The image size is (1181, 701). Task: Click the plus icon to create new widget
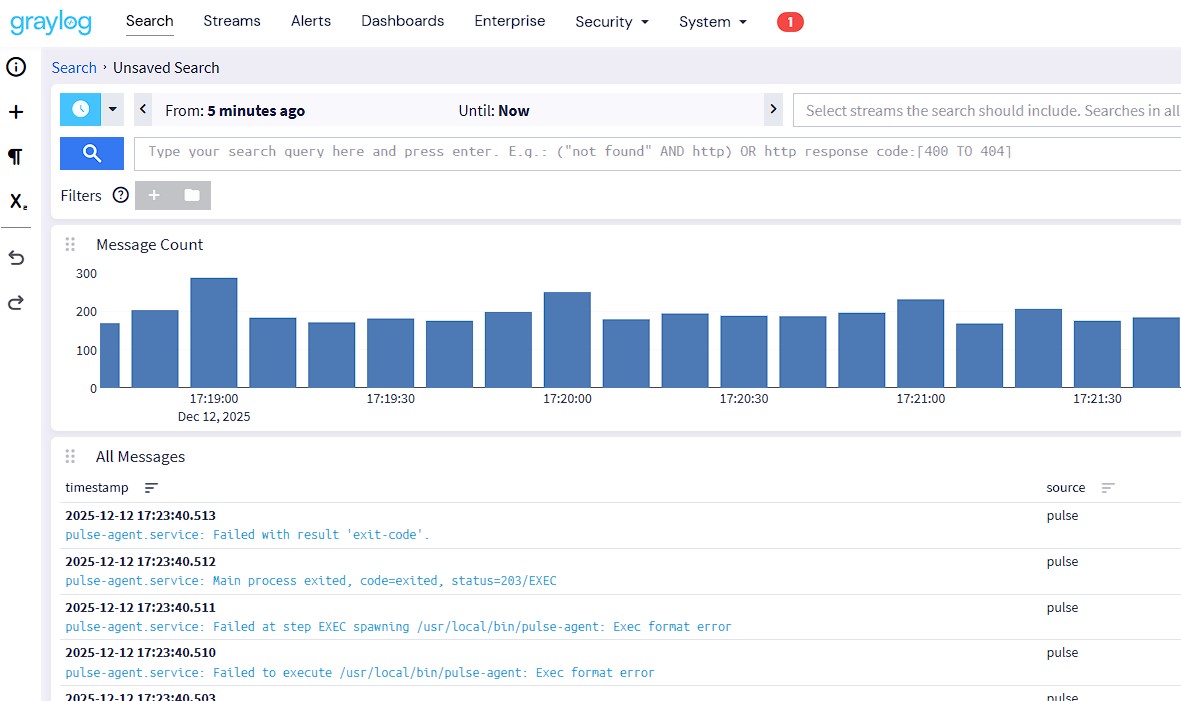click(15, 112)
